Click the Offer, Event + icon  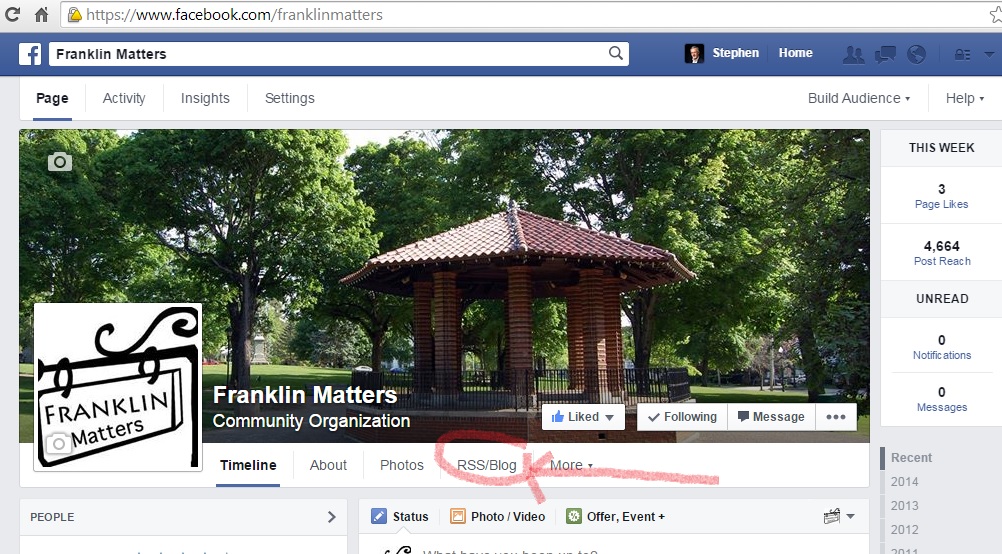574,516
